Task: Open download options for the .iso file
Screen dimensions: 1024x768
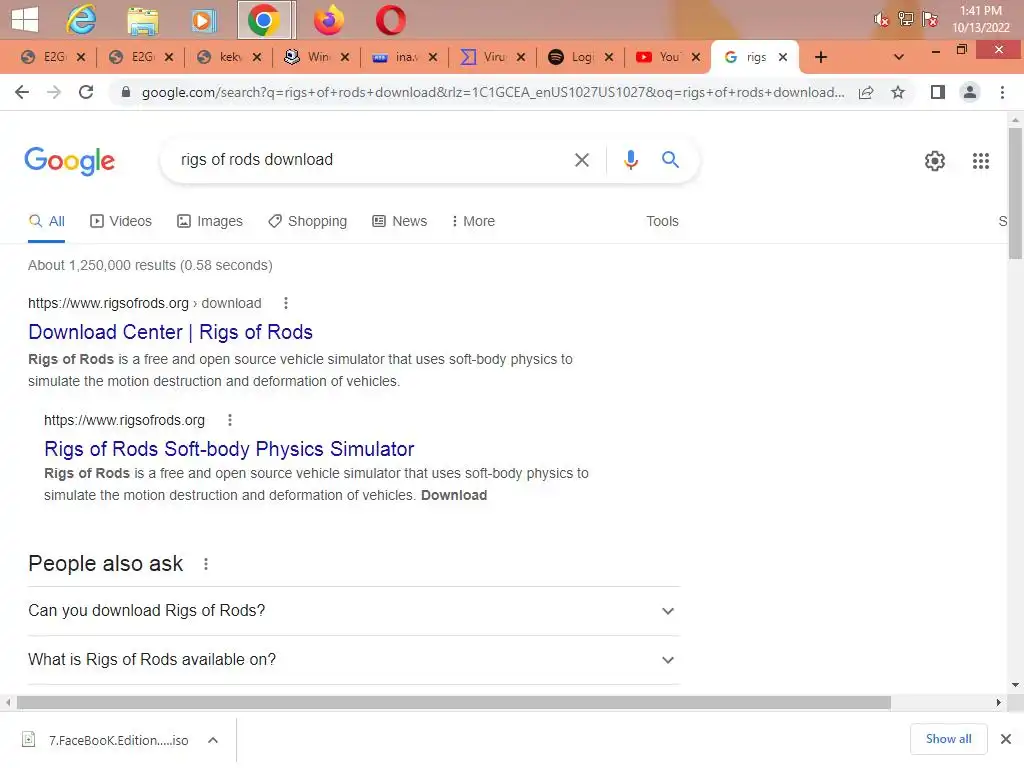Action: coord(213,740)
